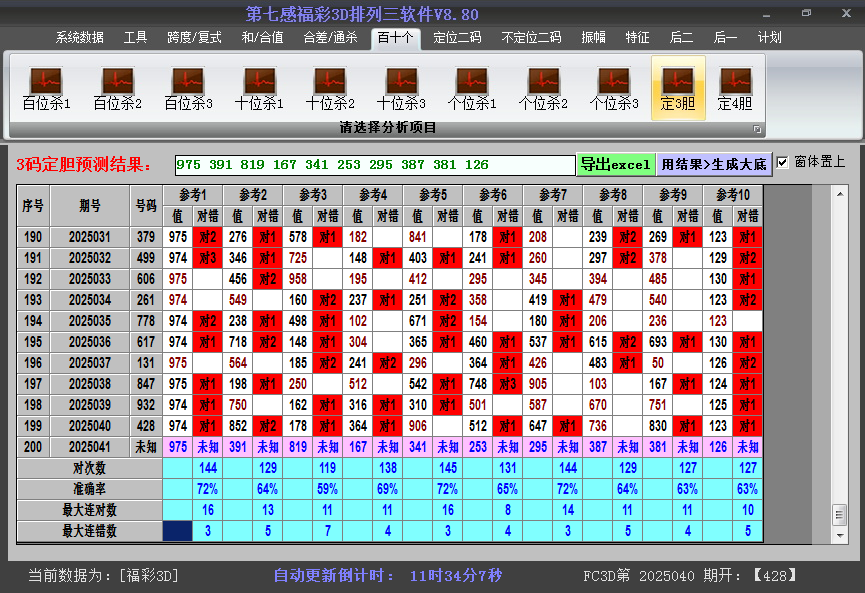This screenshot has width=865, height=593.
Task: Switch to the 计划 tab
Action: (770, 38)
